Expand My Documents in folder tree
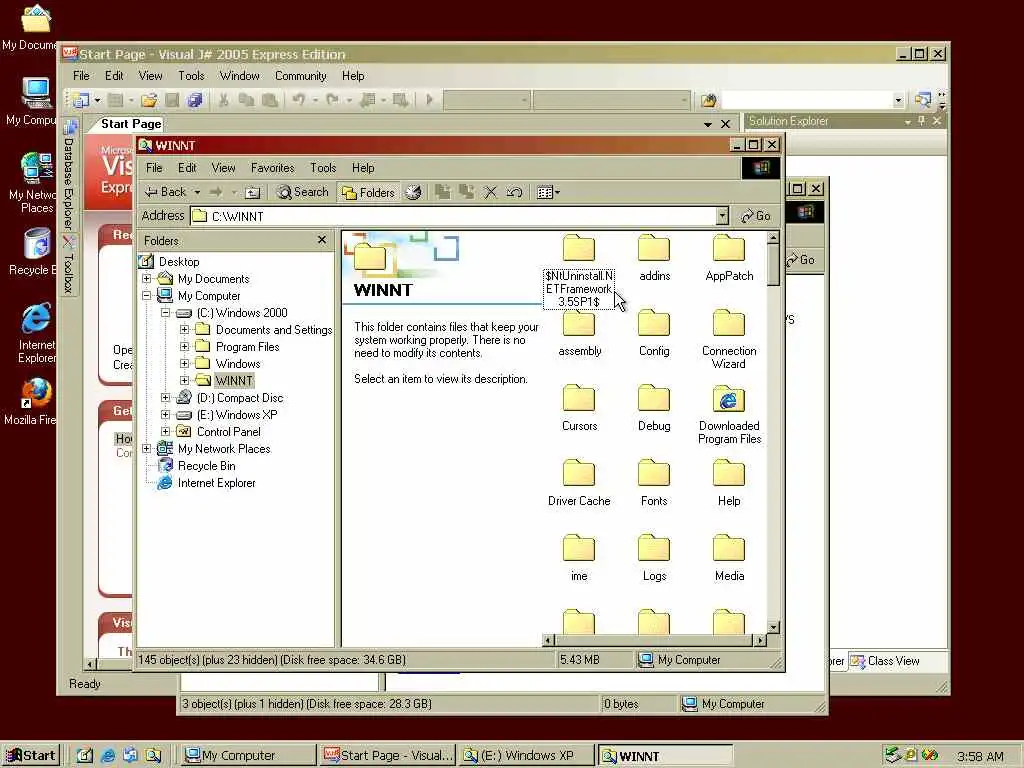1024x768 pixels. tap(147, 279)
